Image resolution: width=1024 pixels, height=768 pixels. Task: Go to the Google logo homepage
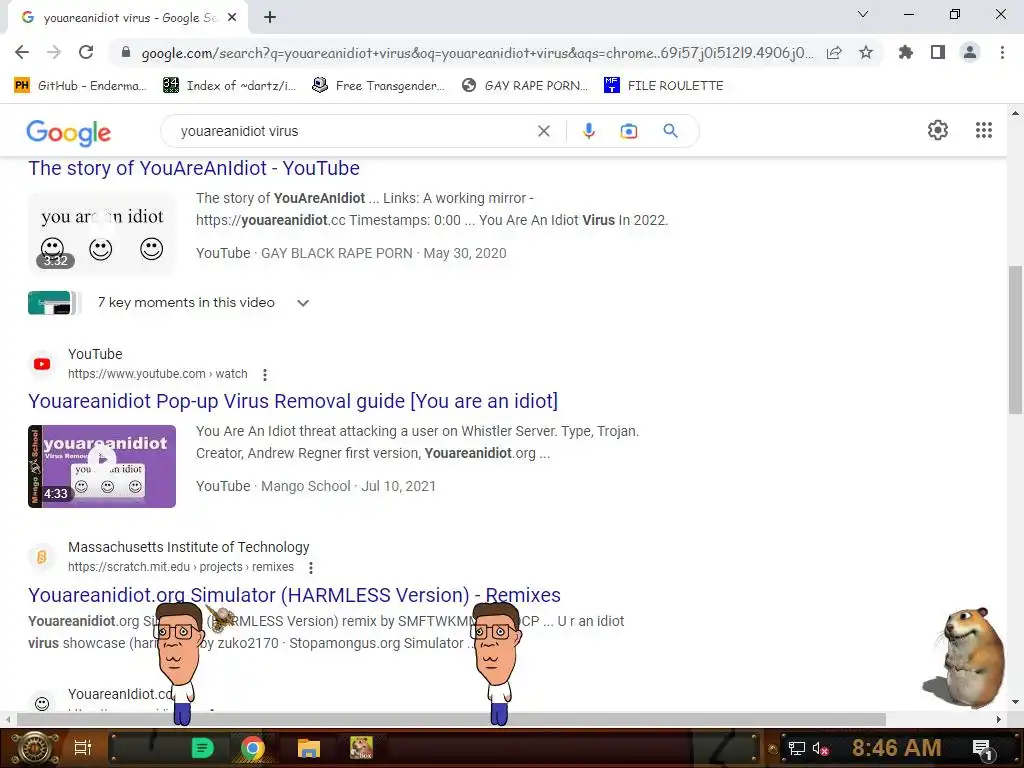(x=69, y=133)
